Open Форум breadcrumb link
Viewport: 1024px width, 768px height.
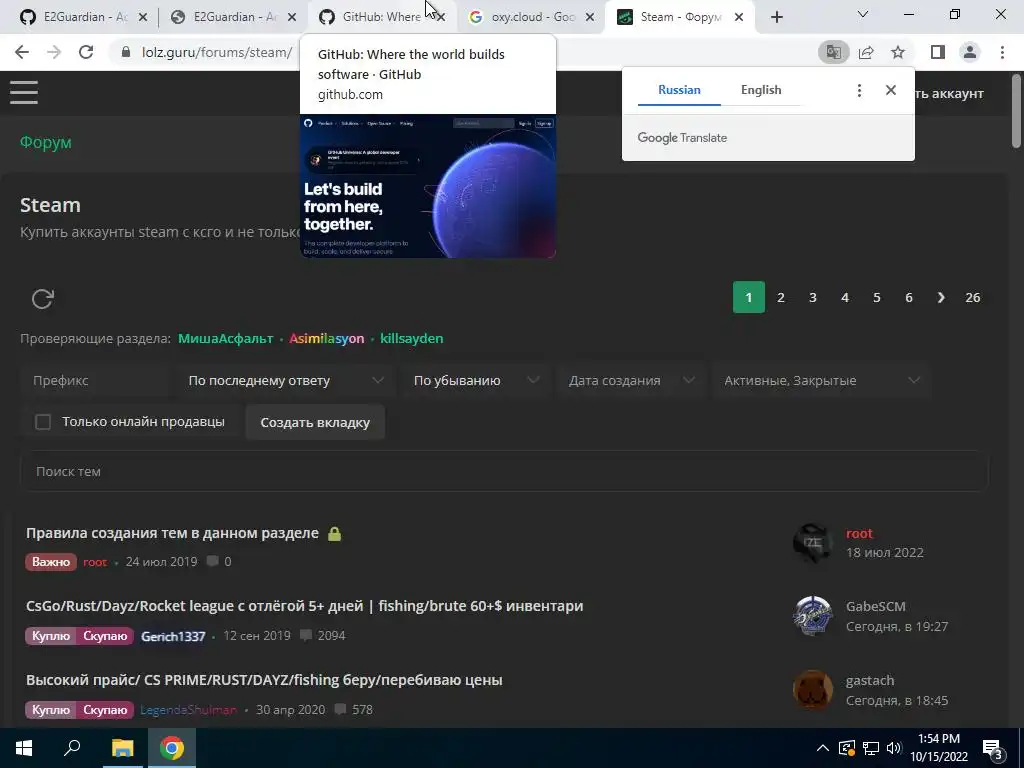click(46, 142)
